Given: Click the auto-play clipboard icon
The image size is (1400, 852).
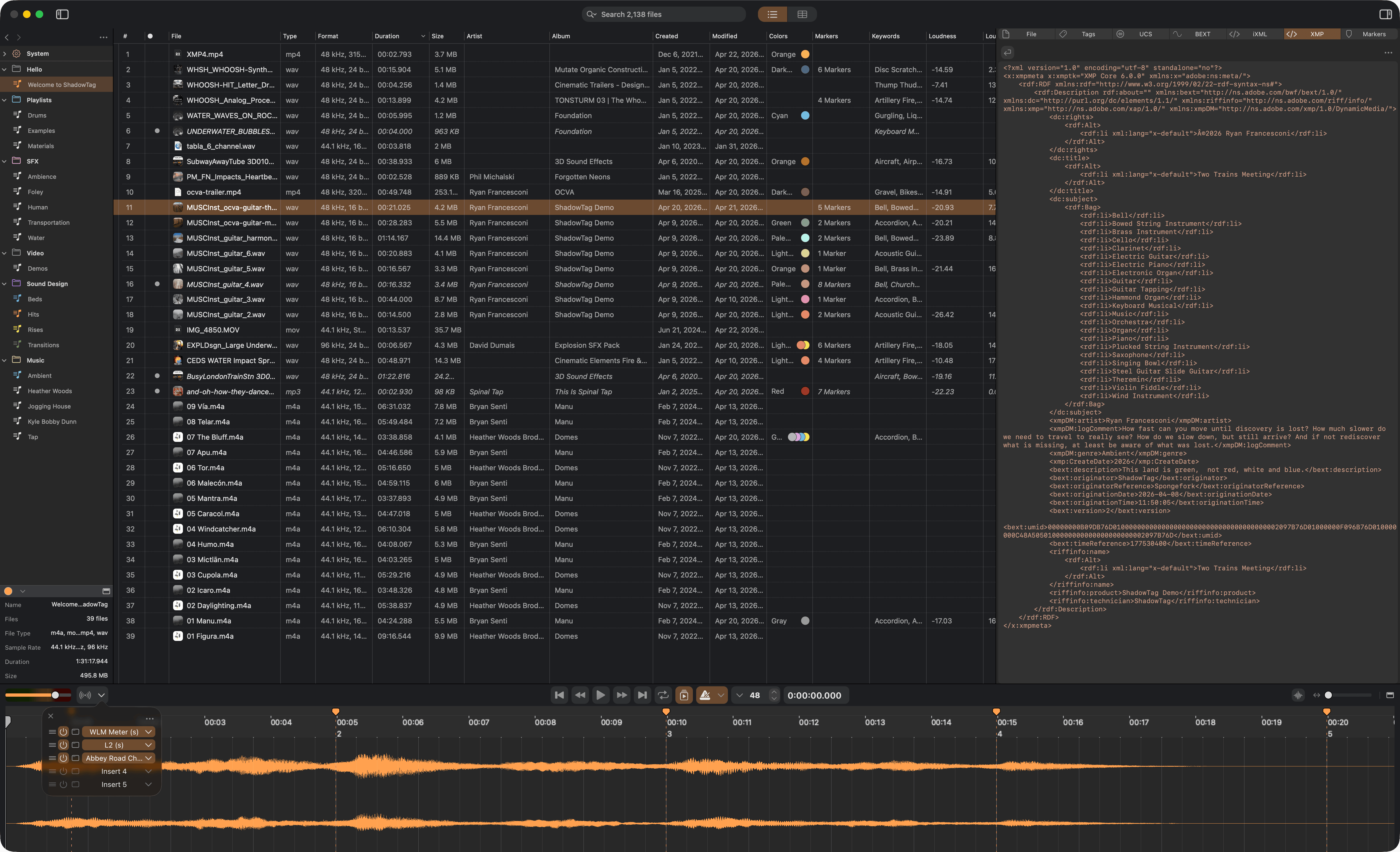Looking at the screenshot, I should point(684,695).
